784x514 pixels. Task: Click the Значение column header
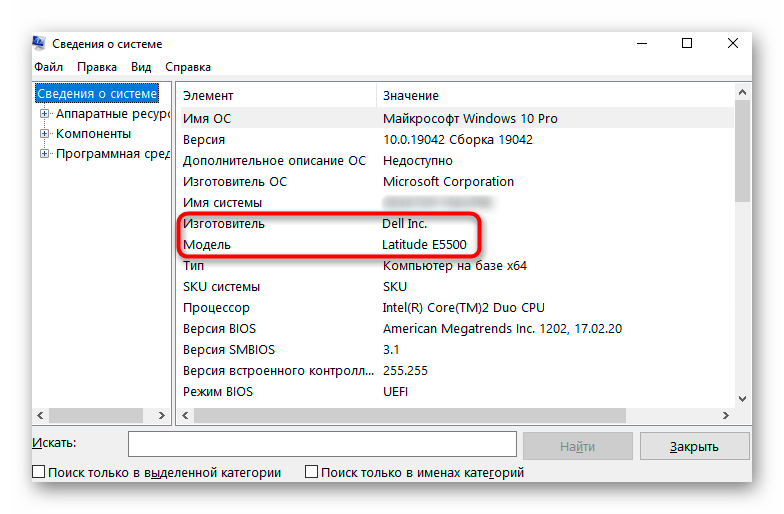coord(555,96)
